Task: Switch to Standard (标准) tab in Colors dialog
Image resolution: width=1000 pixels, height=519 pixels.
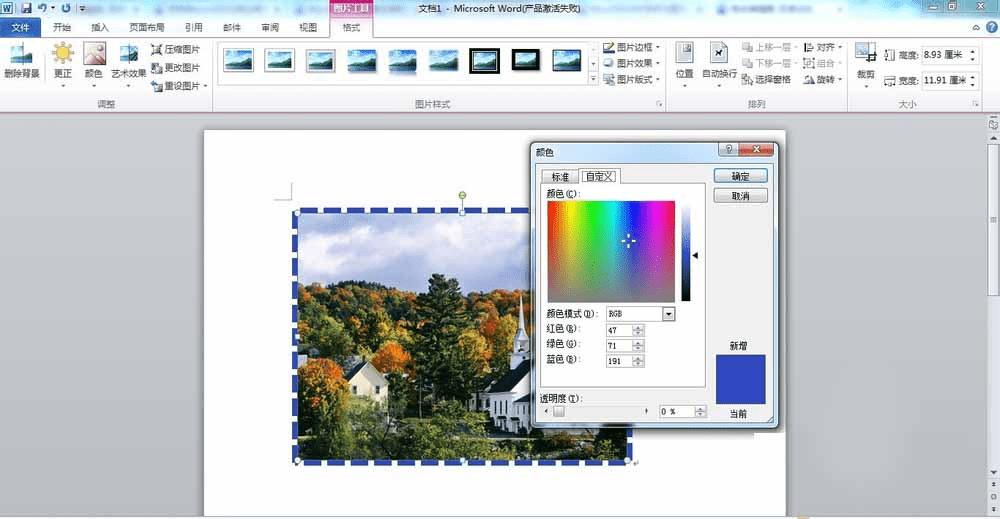Action: pyautogui.click(x=560, y=177)
